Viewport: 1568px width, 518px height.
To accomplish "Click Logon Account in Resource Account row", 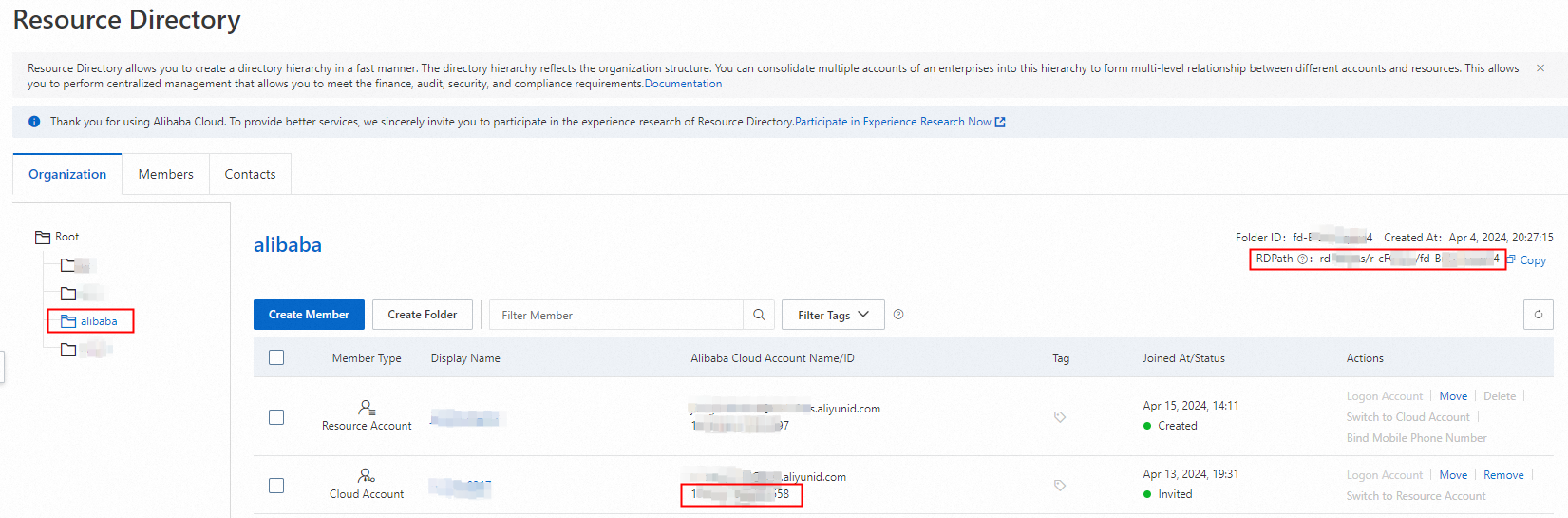I will pyautogui.click(x=1385, y=396).
